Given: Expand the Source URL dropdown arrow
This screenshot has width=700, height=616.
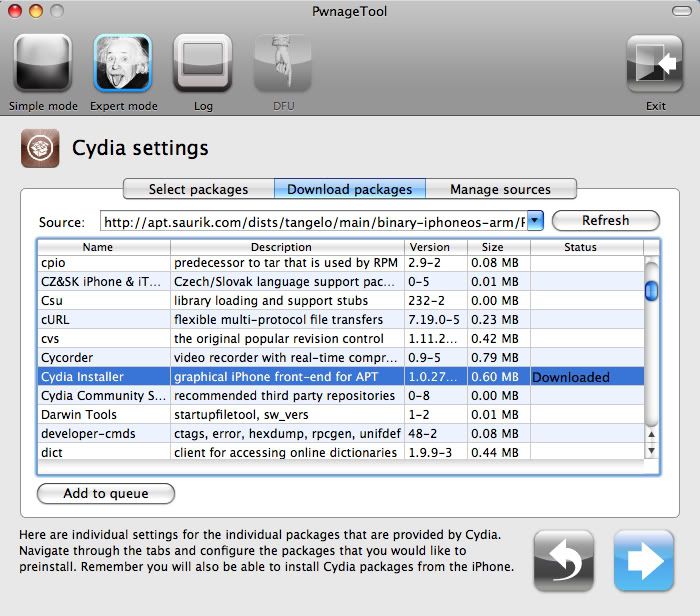Looking at the screenshot, I should click(535, 221).
